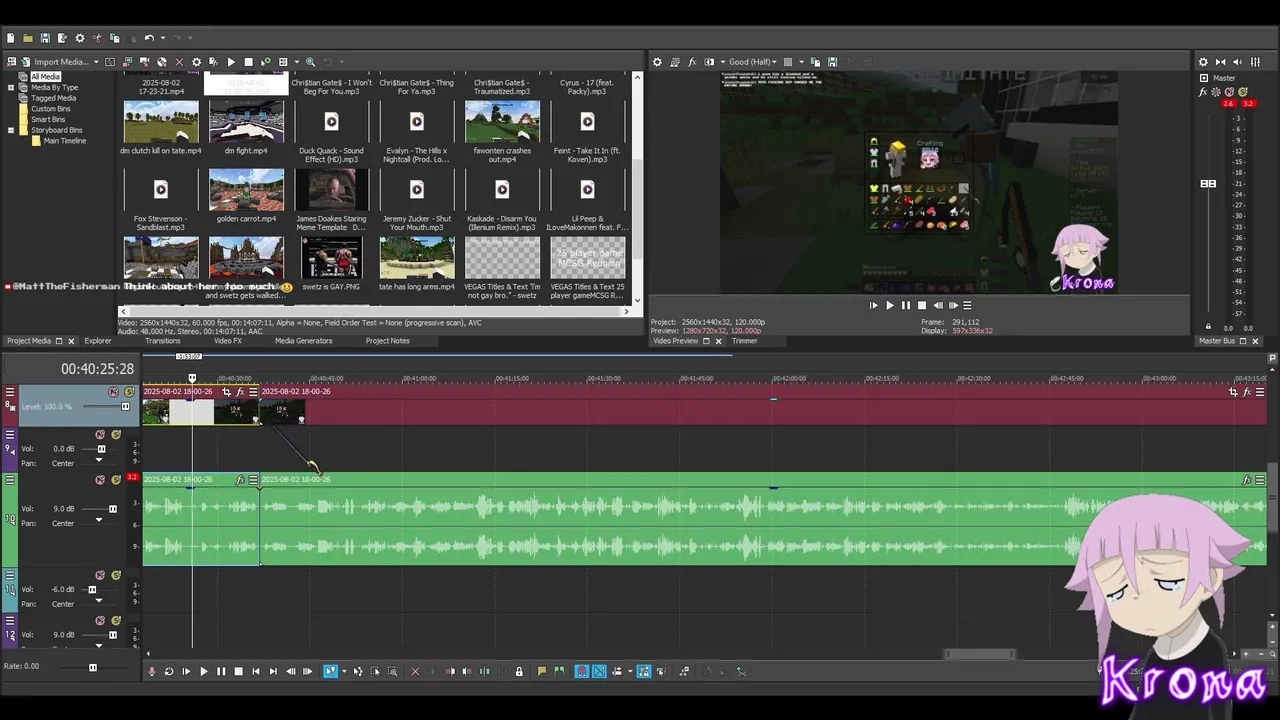Click the Undo arrow
The image size is (1280, 720).
tap(148, 38)
